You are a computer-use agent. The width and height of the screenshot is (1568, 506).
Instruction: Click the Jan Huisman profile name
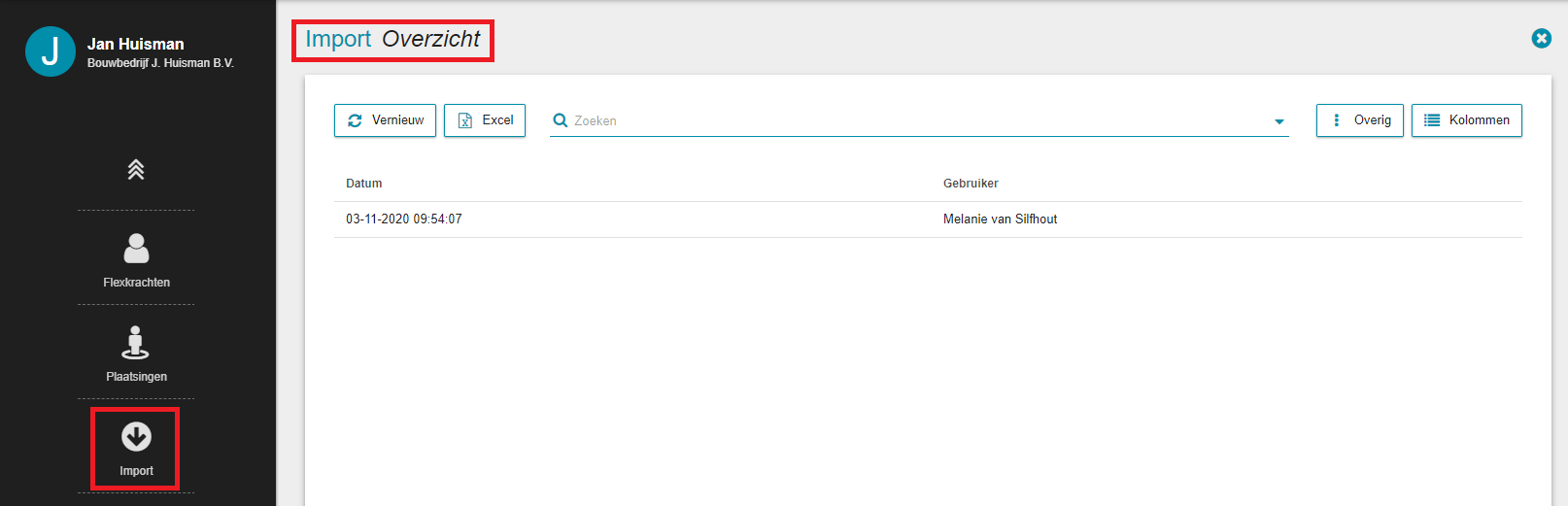coord(136,44)
